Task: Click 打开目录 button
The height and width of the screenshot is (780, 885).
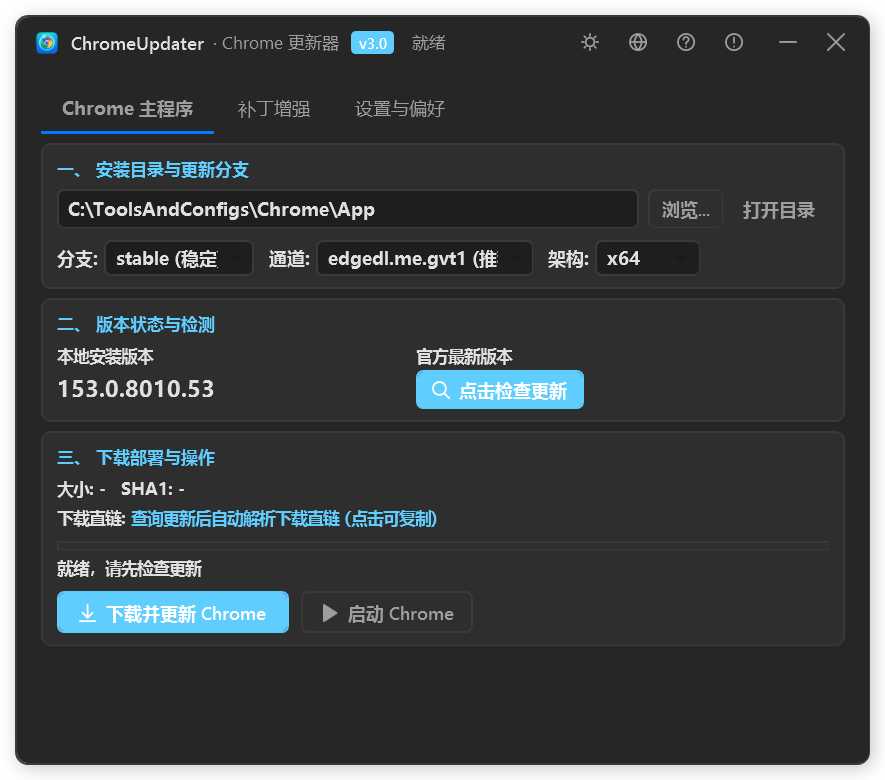Action: coord(778,209)
